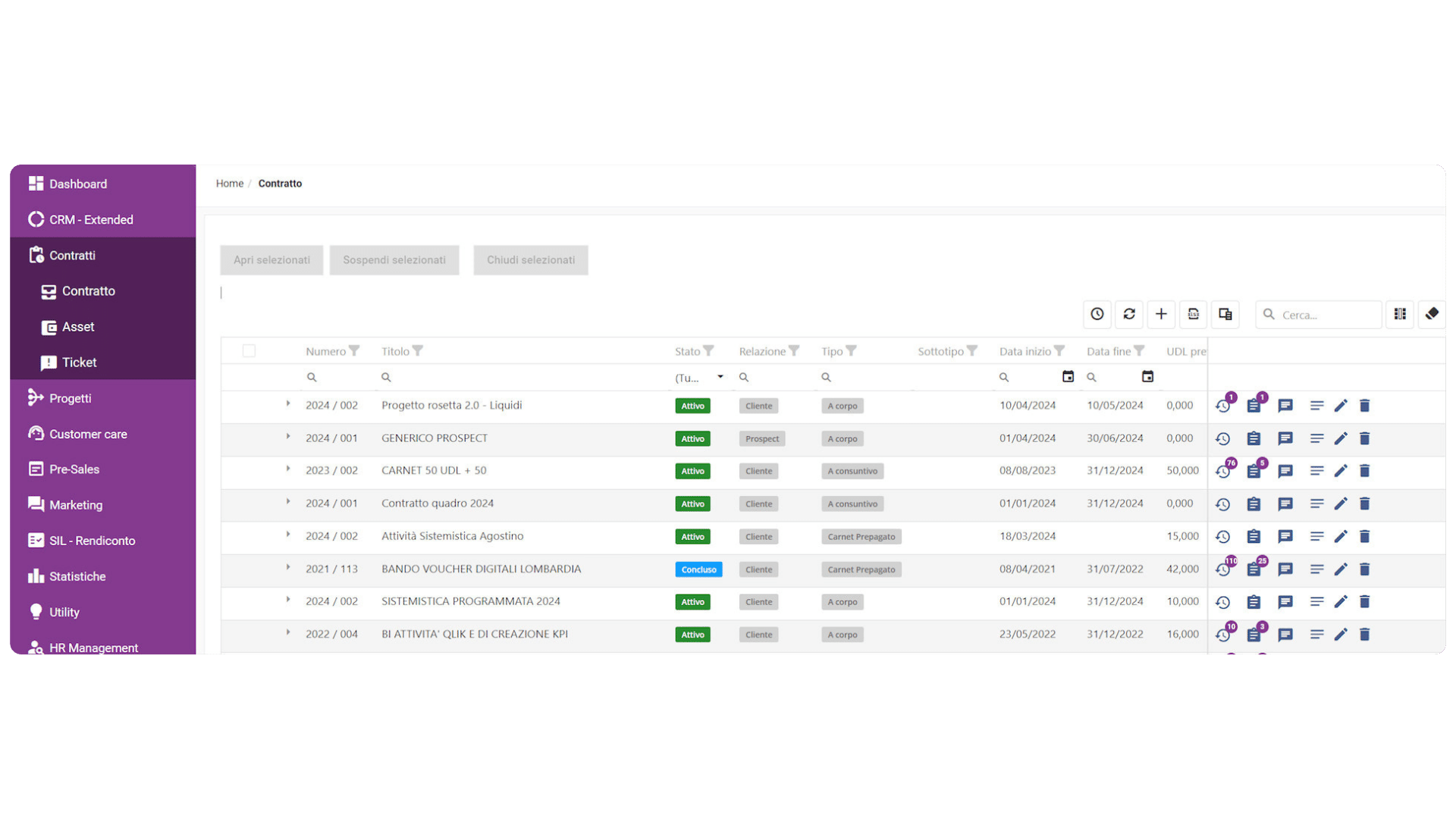Clear filters with the eraser icon

point(1432,314)
